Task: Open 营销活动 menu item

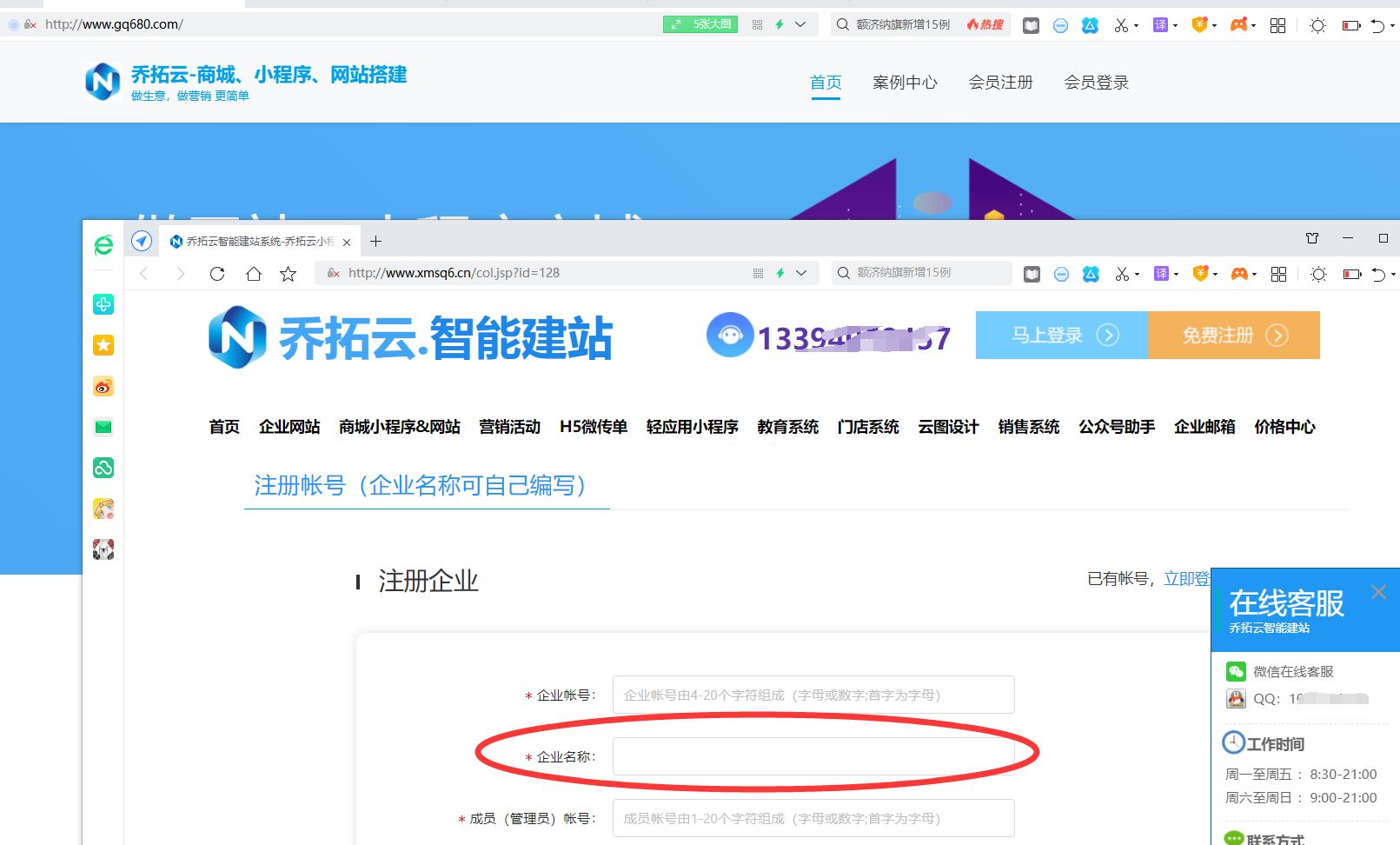Action: [x=509, y=427]
